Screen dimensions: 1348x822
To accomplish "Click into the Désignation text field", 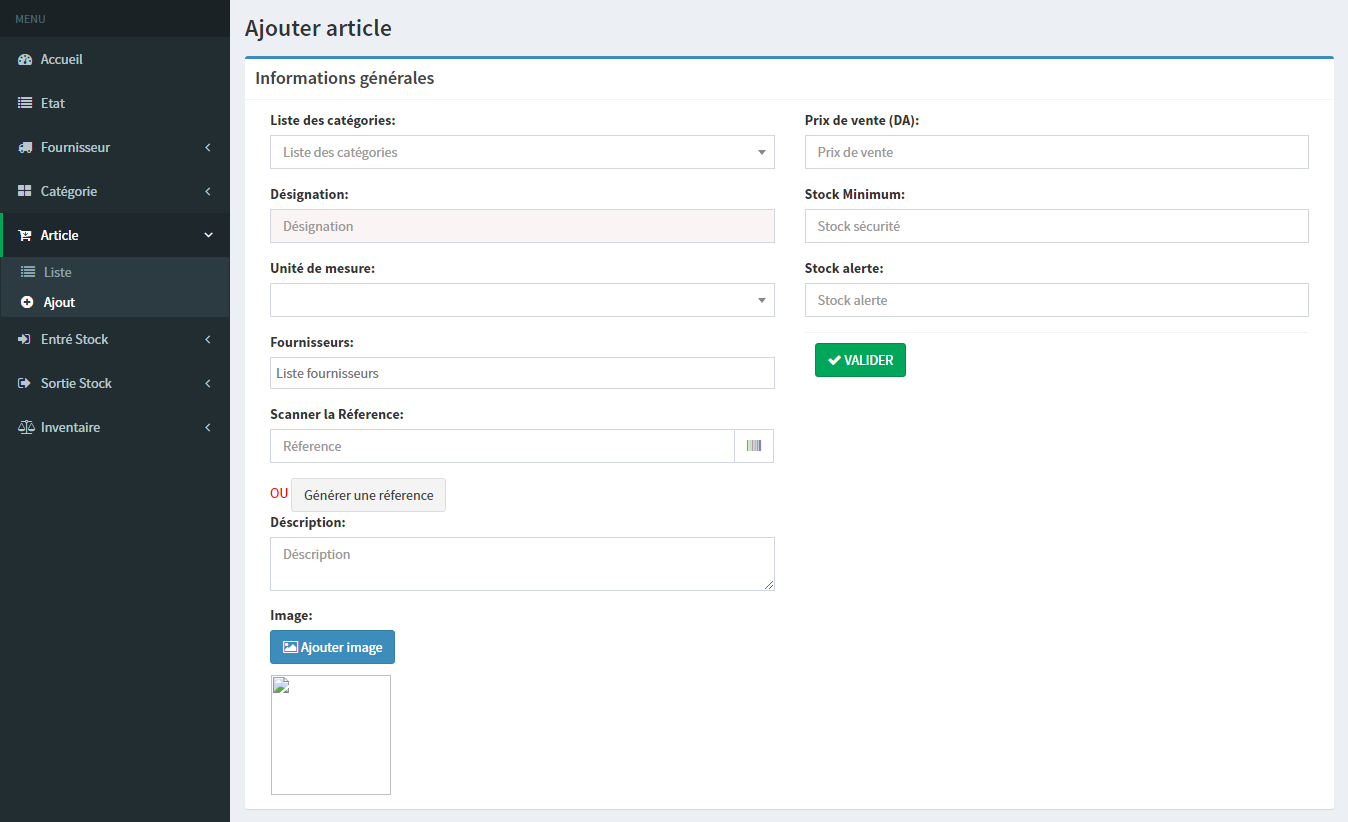I will tap(522, 226).
